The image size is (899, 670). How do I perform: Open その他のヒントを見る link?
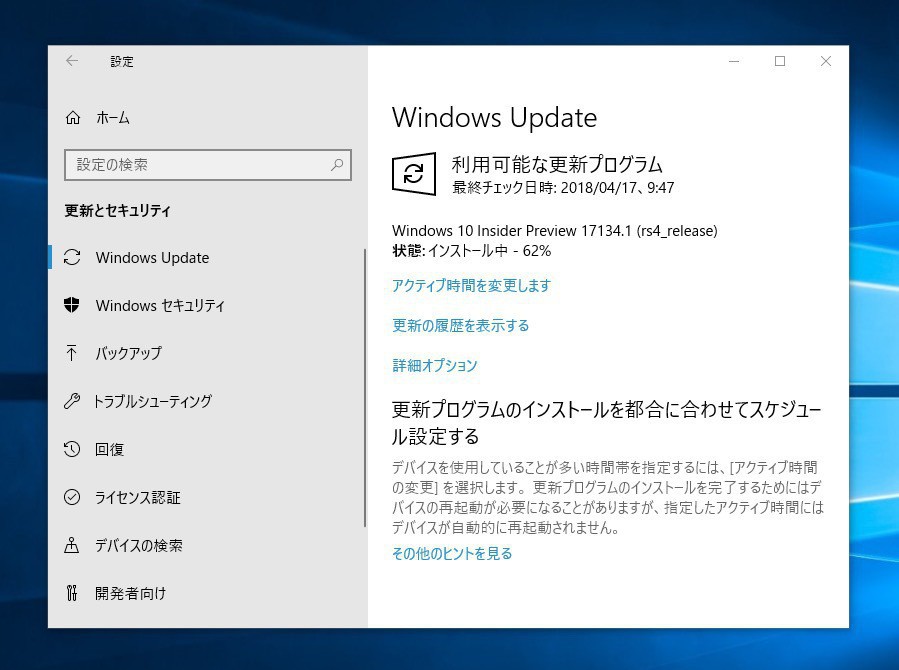(x=450, y=553)
